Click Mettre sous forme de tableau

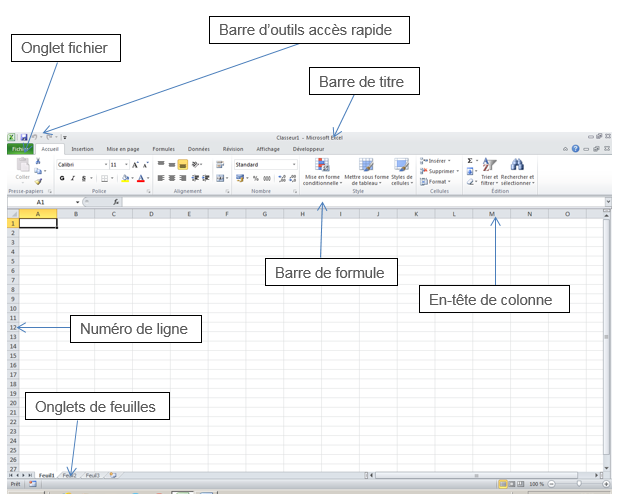[x=366, y=171]
